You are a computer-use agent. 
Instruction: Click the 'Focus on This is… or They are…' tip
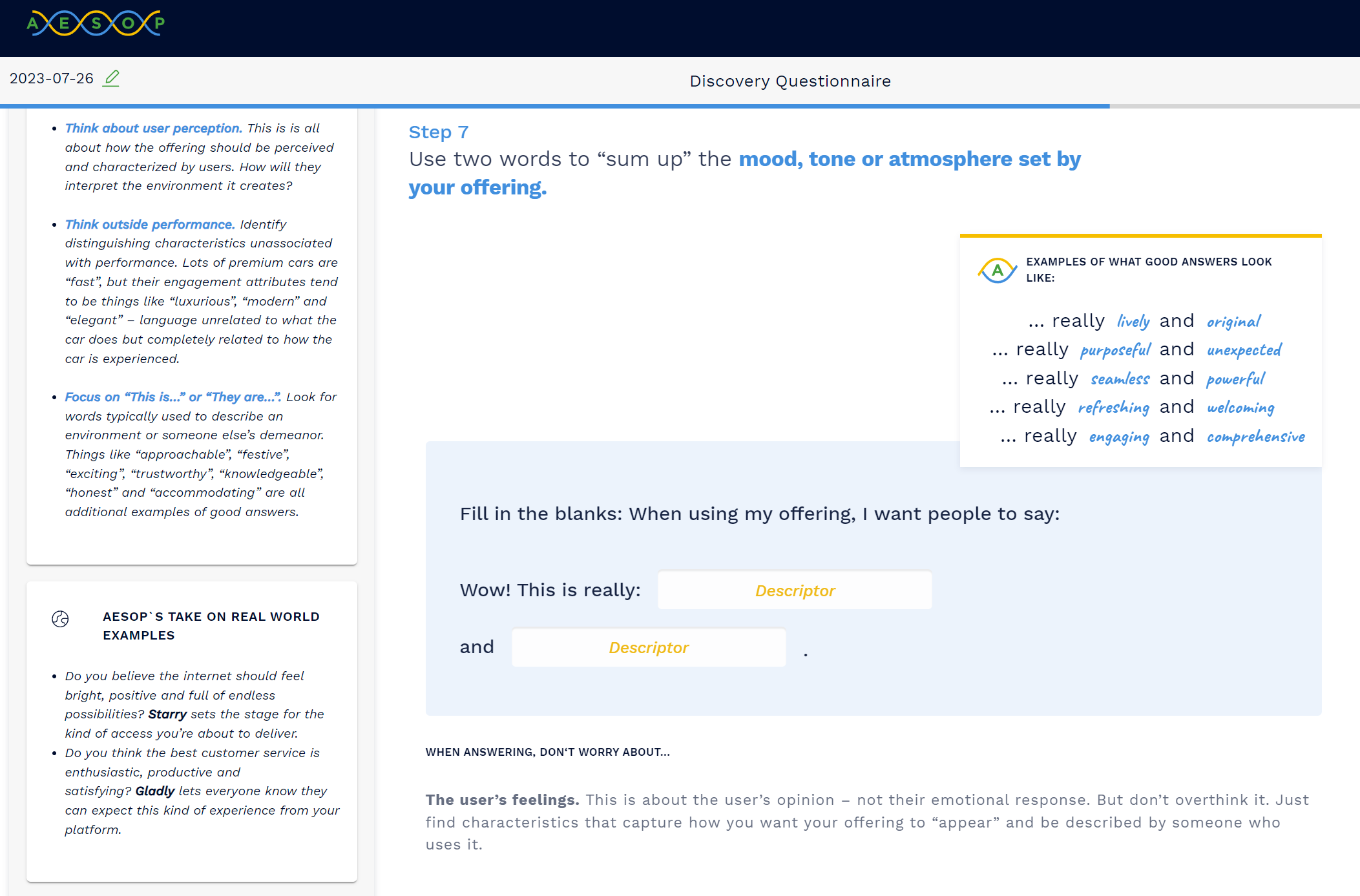pos(173,397)
